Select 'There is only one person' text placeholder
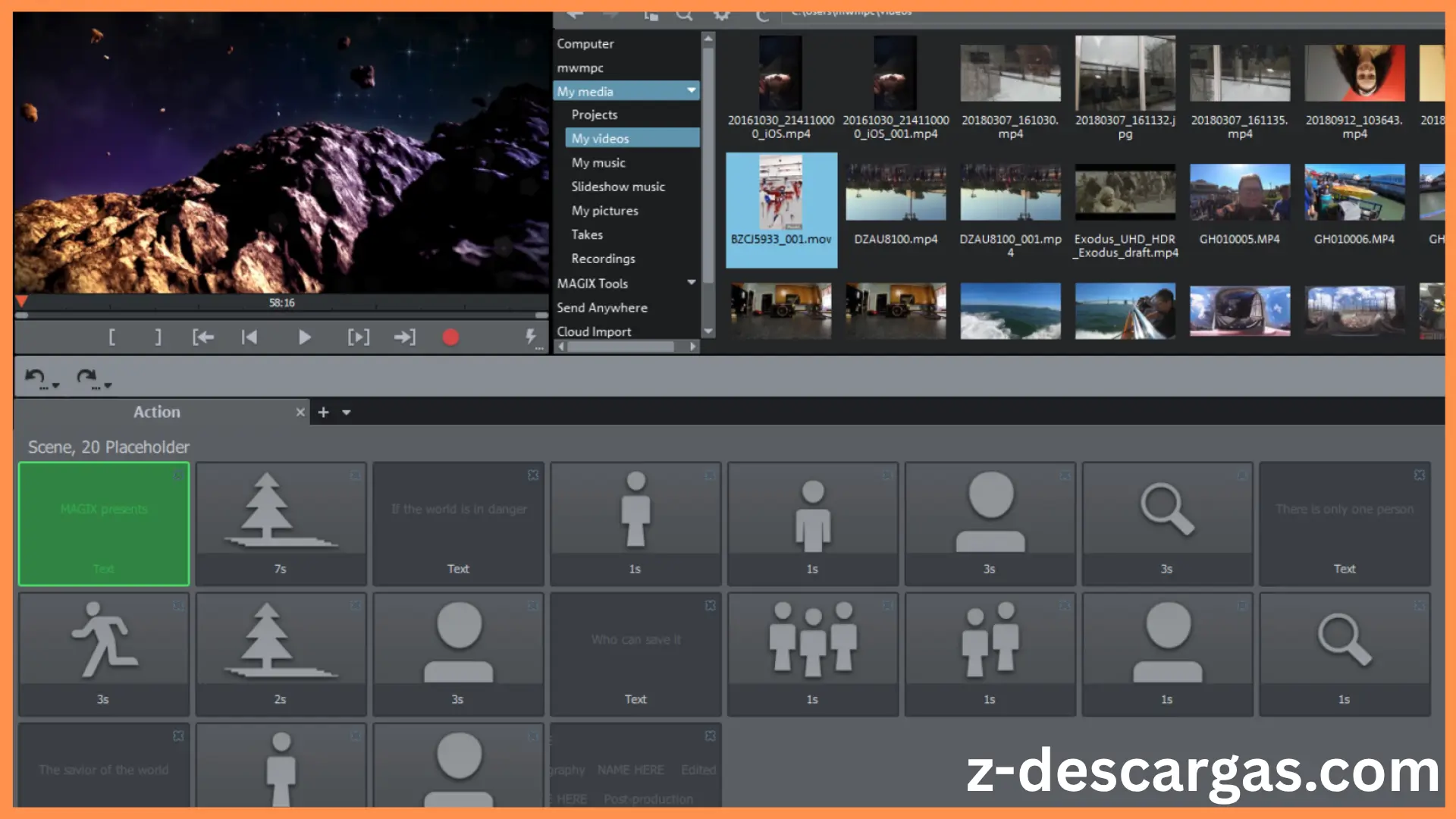This screenshot has height=819, width=1456. click(x=1345, y=523)
